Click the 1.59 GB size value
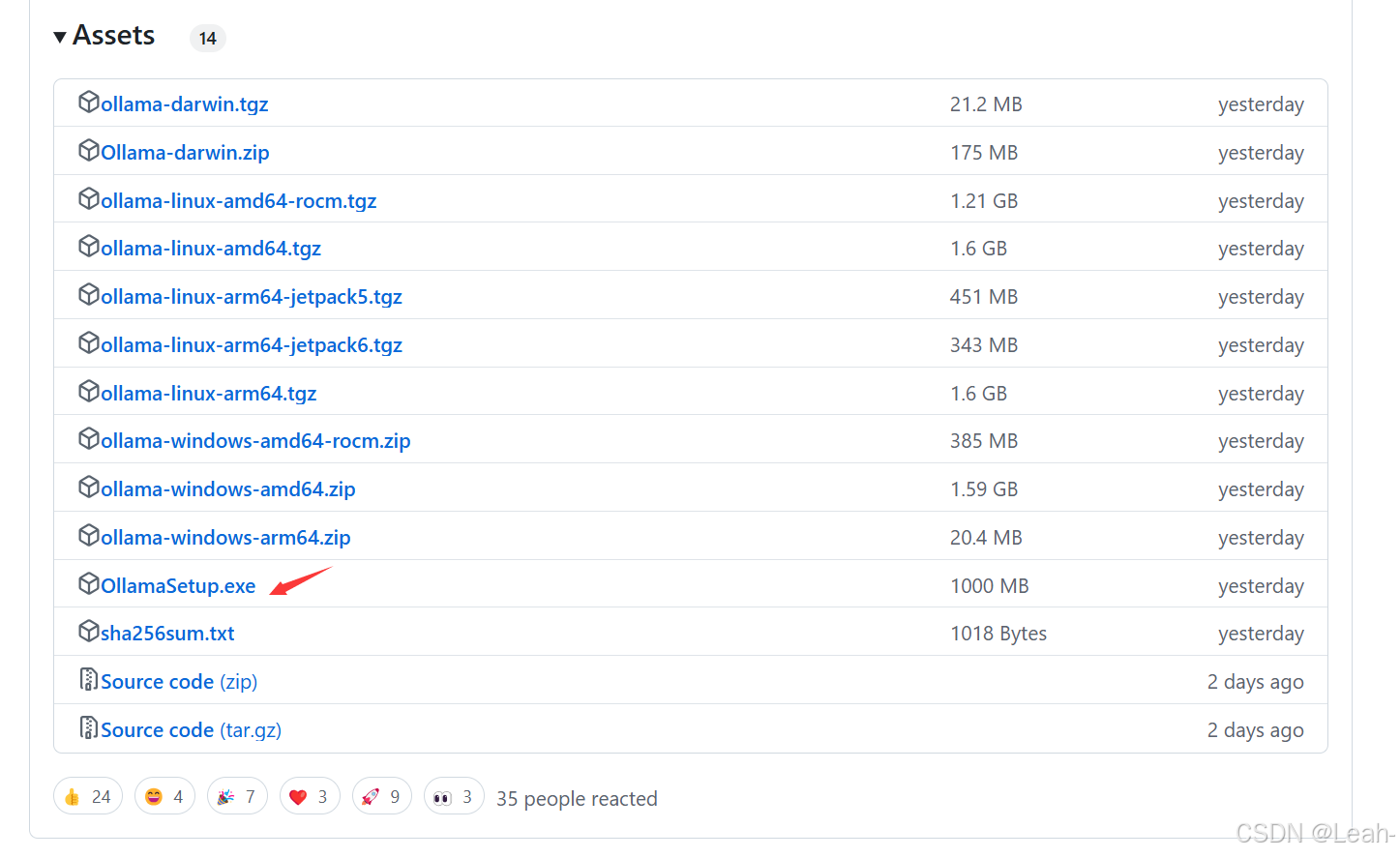1400x858 pixels. click(984, 489)
